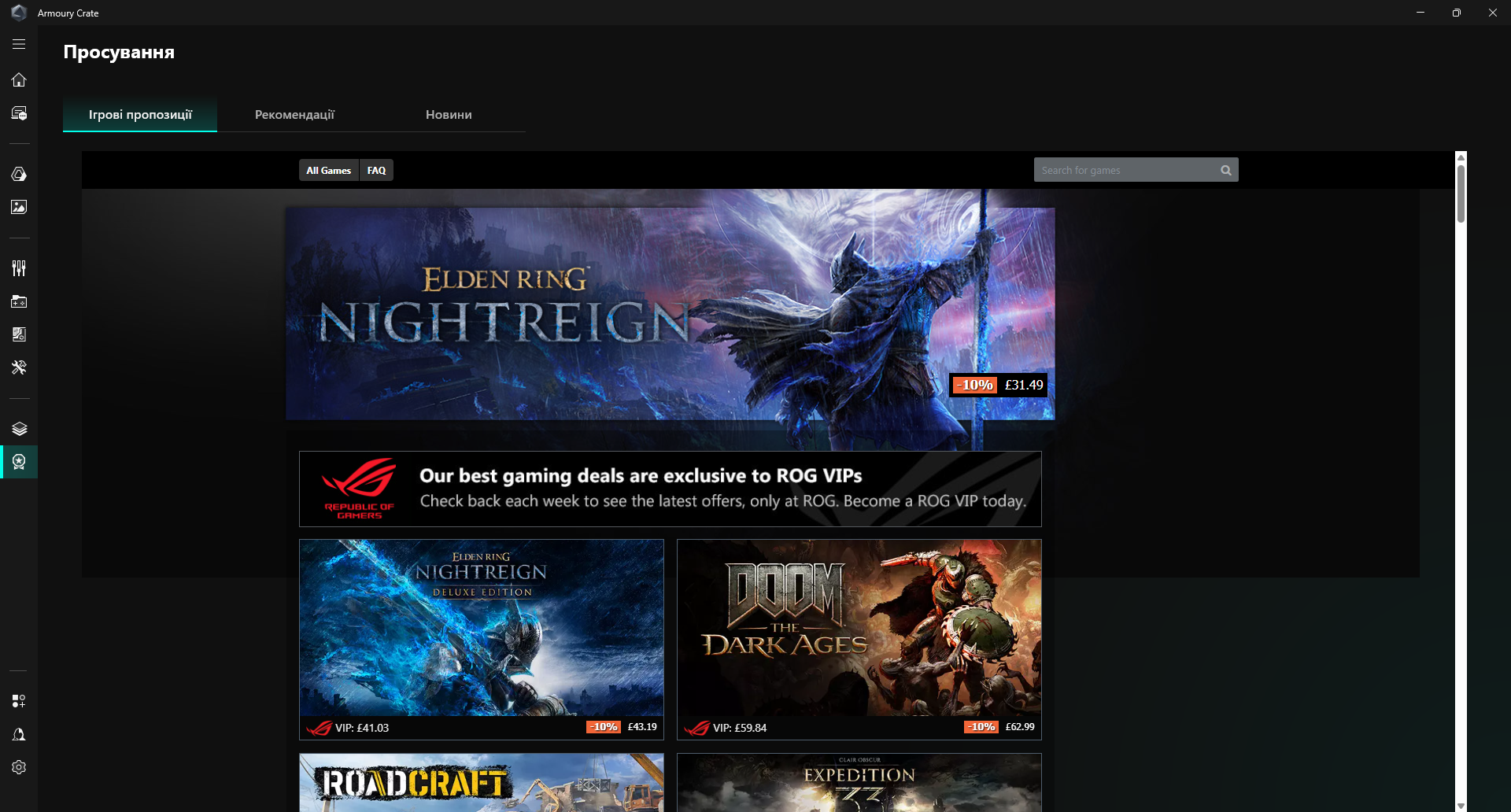Focus the Search for games field
The image size is (1511, 812).
click(x=1136, y=170)
